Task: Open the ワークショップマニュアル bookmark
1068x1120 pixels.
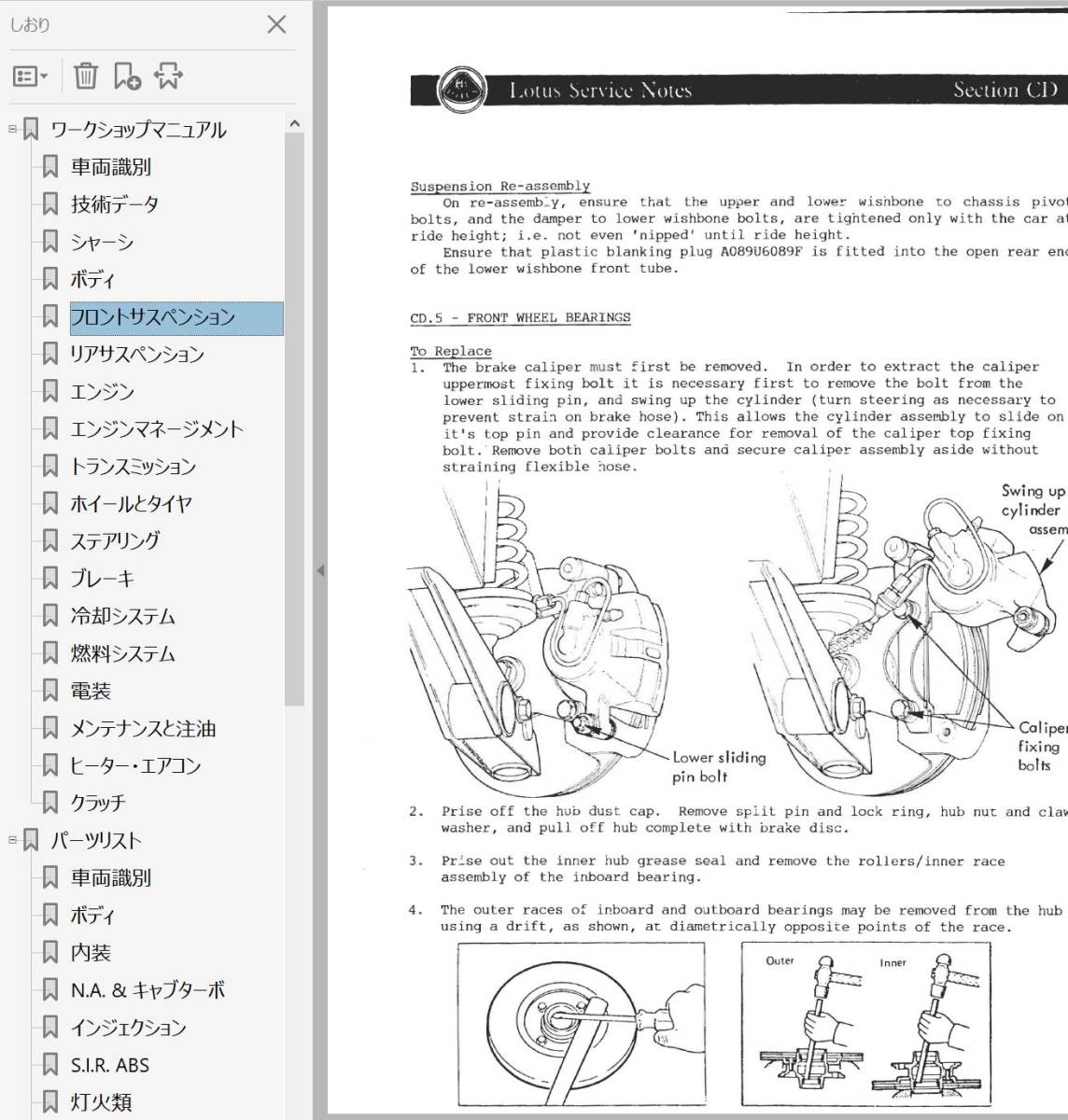Action: tap(138, 130)
